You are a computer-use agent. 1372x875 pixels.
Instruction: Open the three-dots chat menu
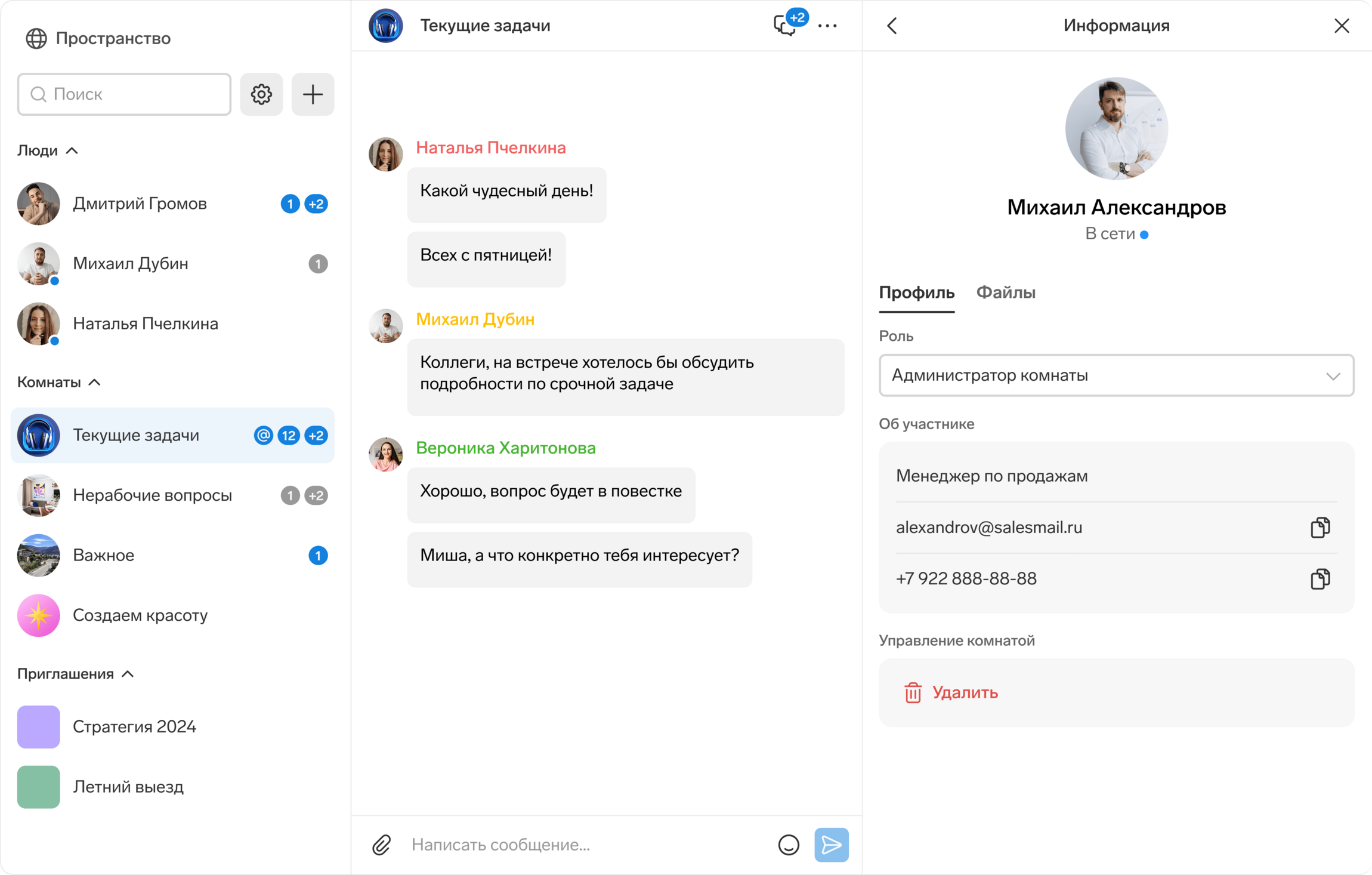[827, 26]
